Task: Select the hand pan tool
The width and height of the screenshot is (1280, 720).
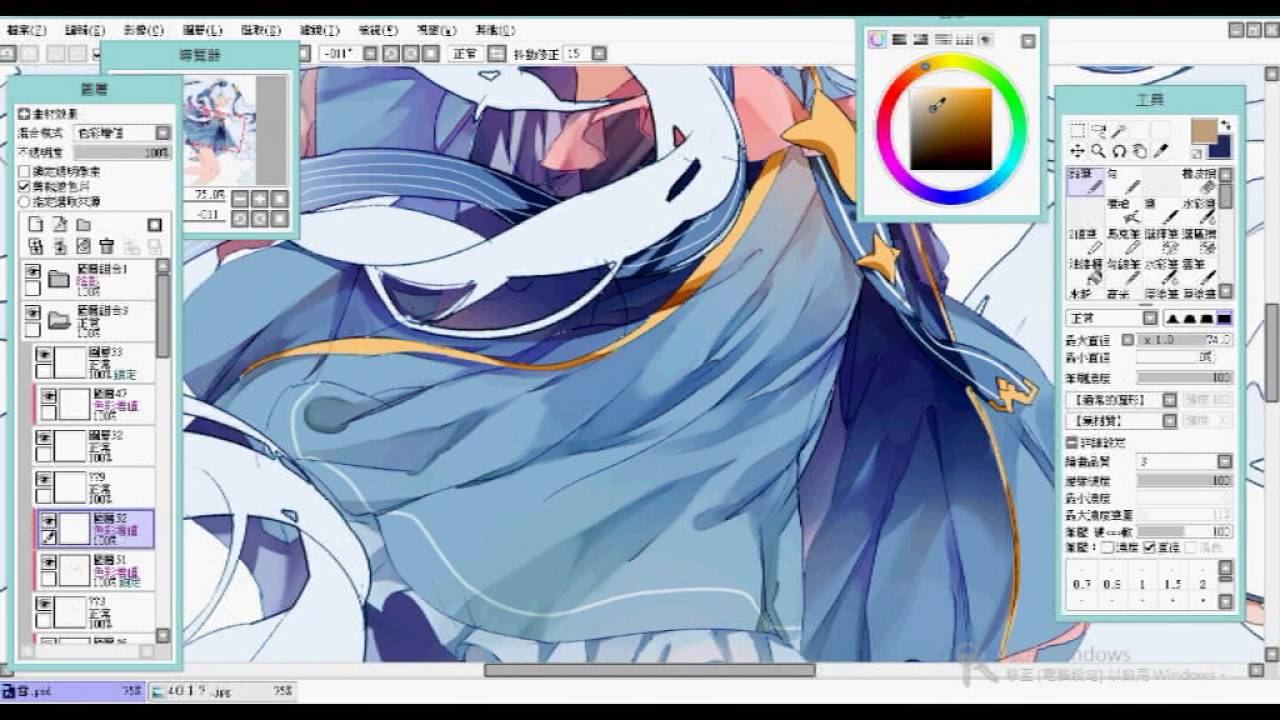Action: [x=1140, y=151]
